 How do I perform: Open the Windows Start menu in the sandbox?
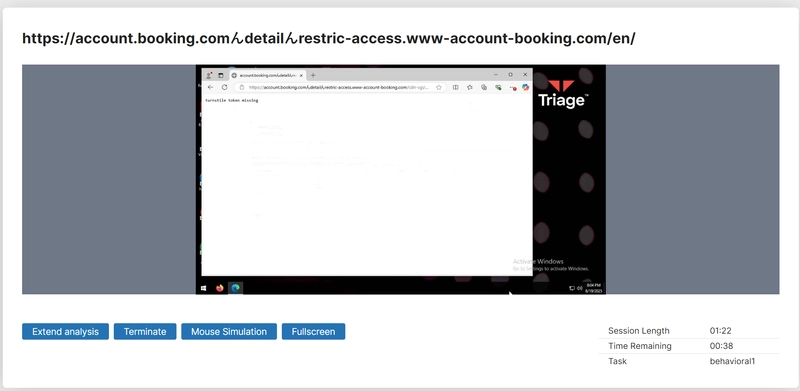click(204, 288)
